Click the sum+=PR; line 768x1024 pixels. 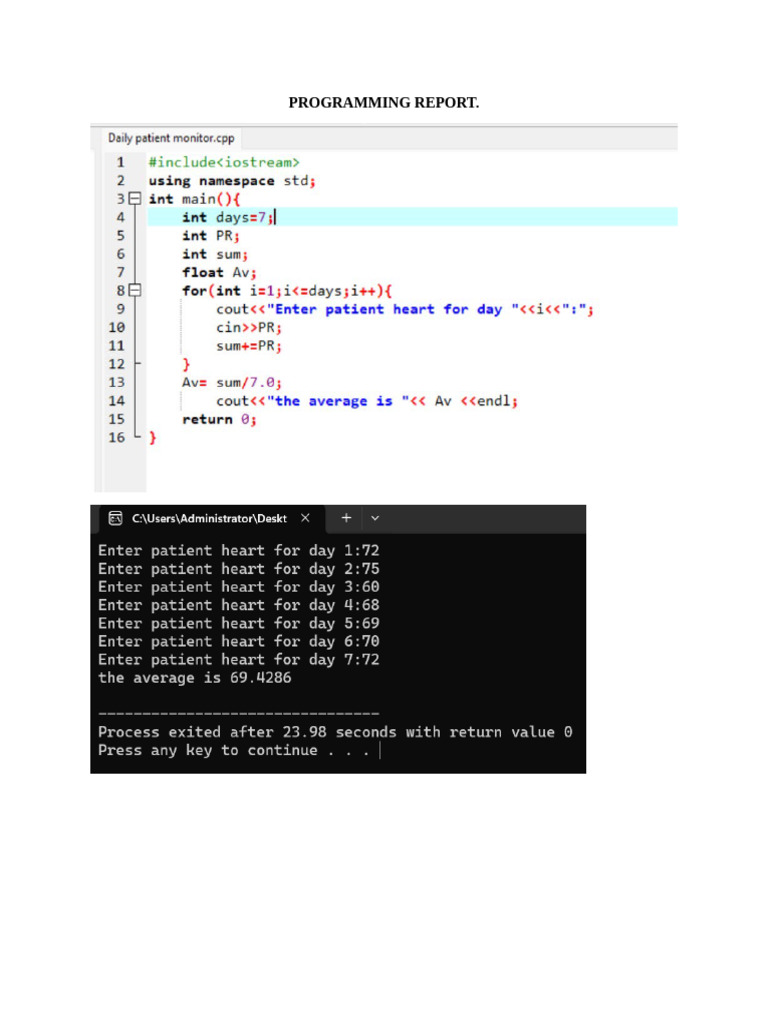click(x=249, y=345)
